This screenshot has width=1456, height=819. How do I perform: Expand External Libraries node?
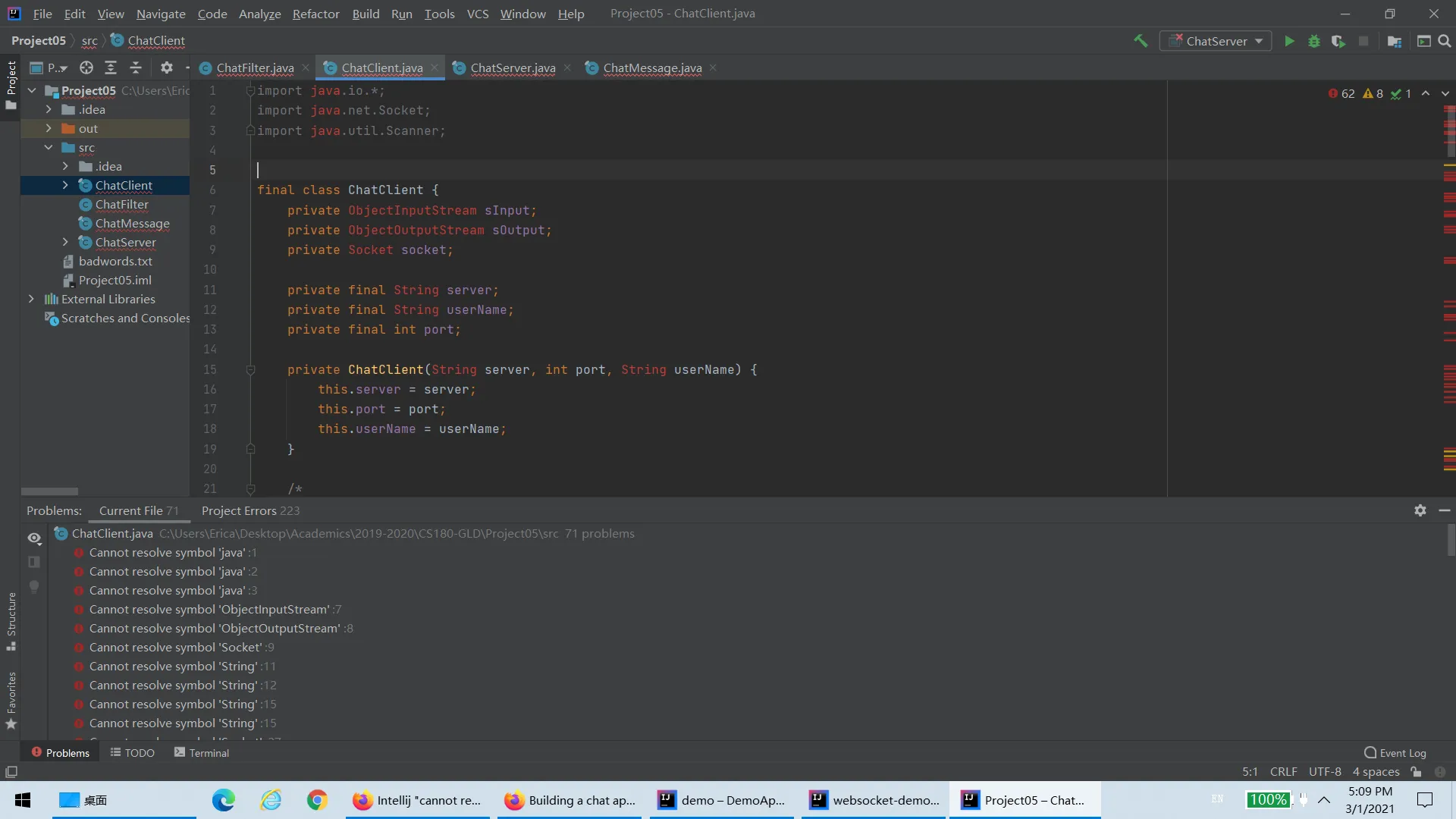[31, 299]
